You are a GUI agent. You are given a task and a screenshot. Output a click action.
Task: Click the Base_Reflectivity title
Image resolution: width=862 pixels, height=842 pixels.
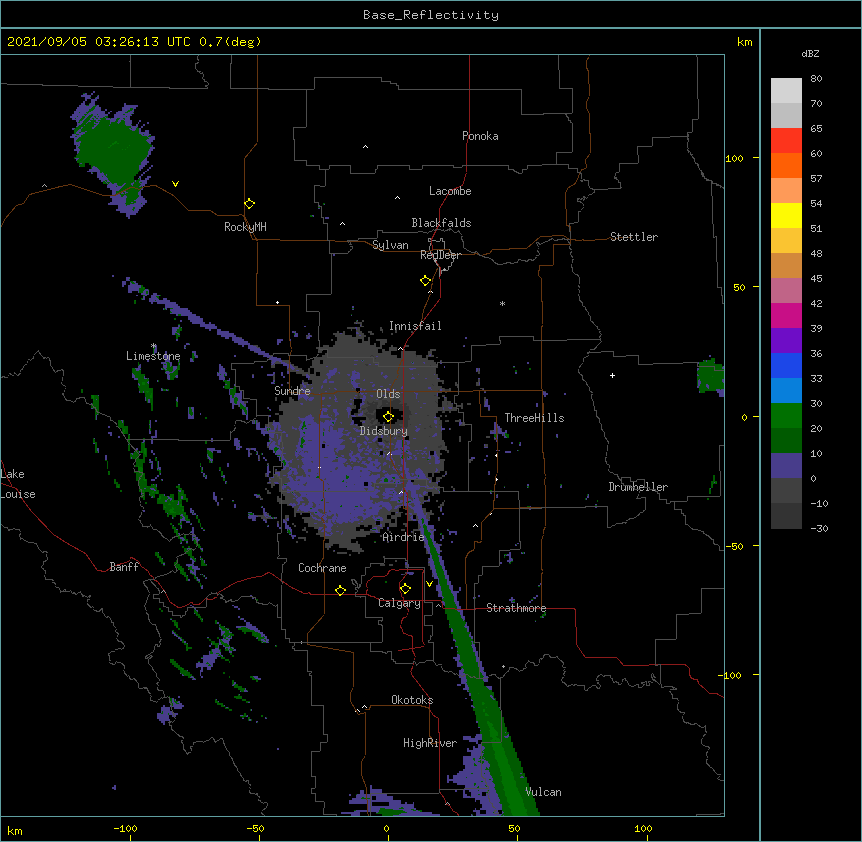point(431,15)
